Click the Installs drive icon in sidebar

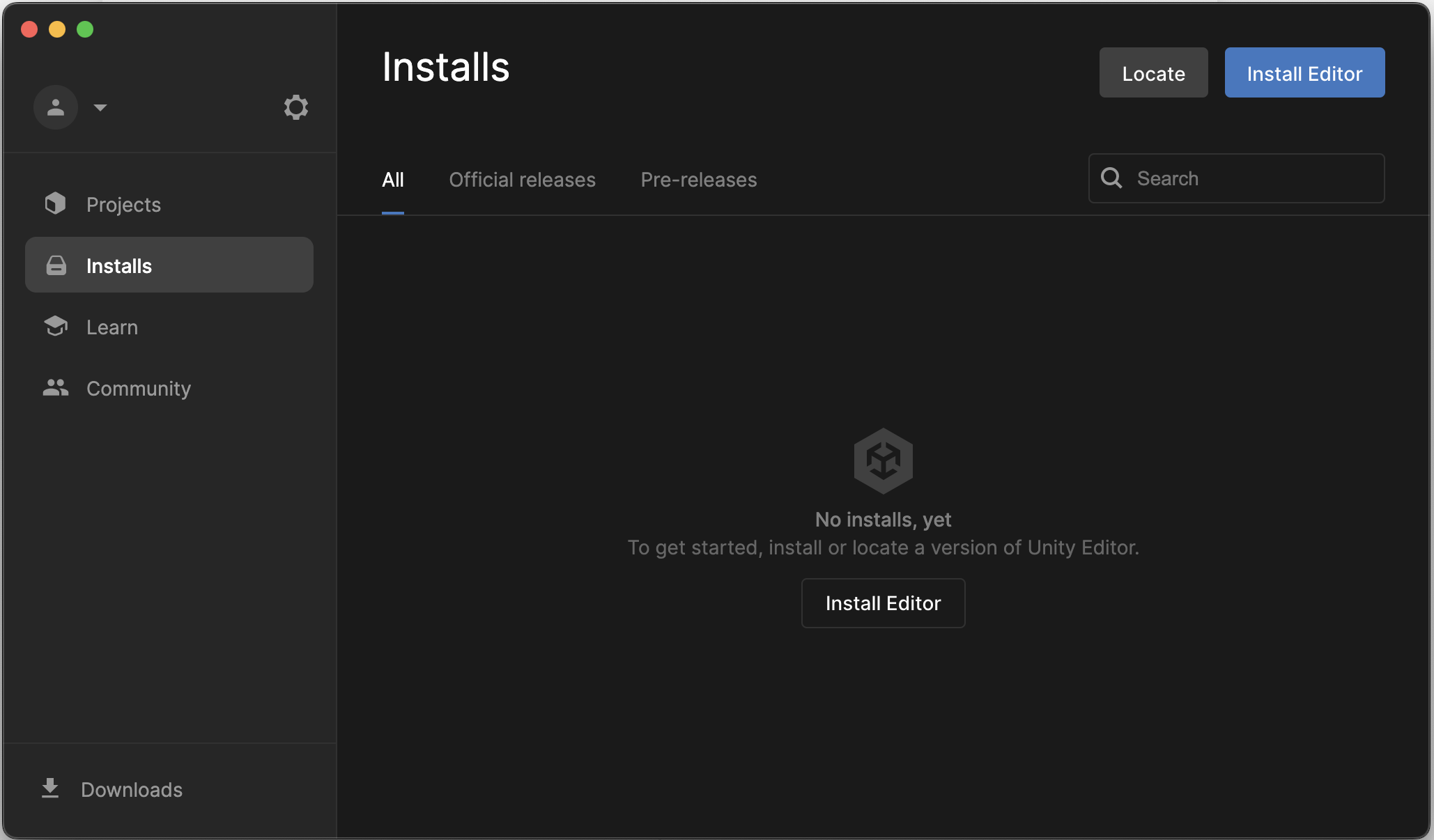pos(56,265)
